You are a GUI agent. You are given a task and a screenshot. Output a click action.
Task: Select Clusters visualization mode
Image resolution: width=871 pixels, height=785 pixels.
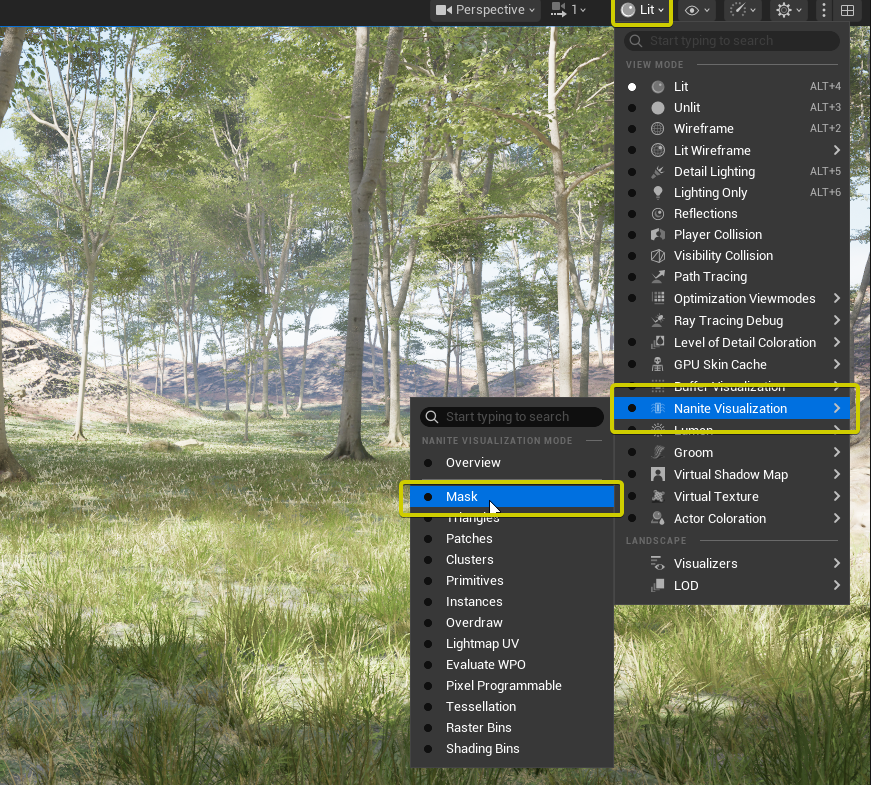point(470,560)
